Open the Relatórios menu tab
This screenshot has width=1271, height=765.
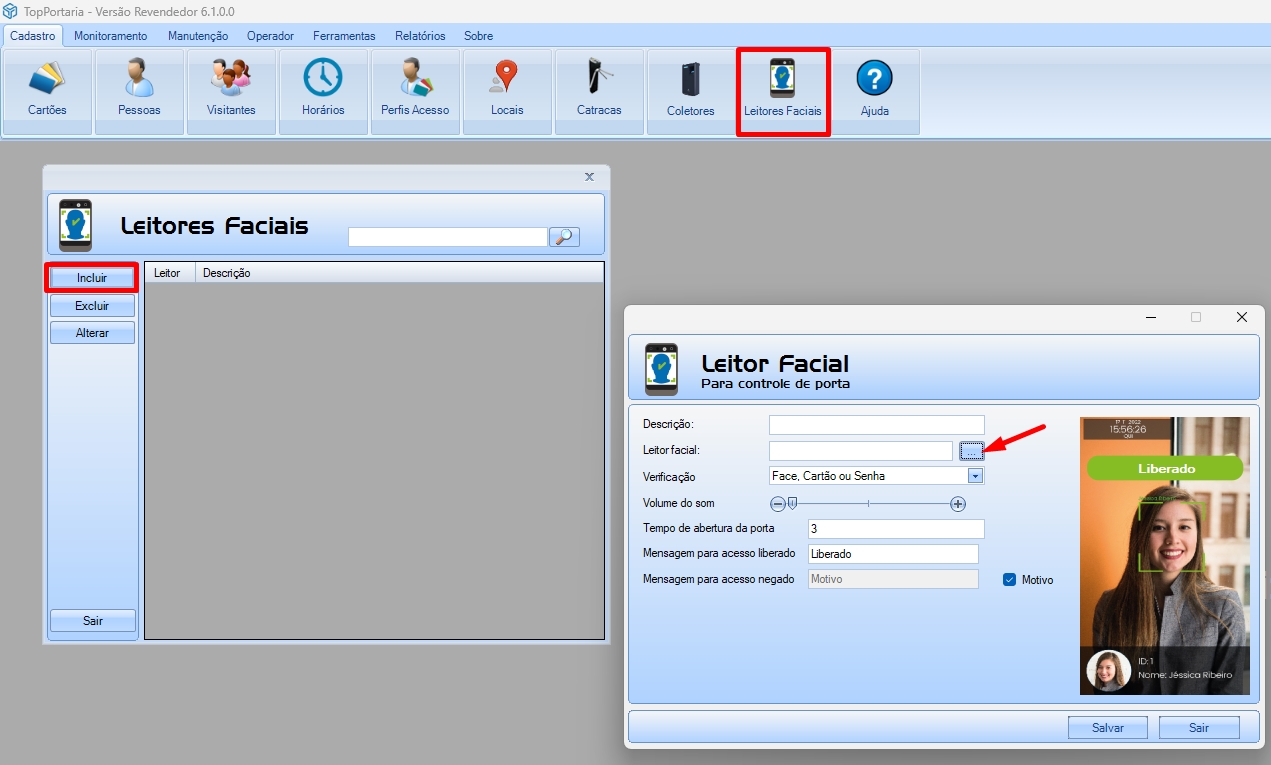coord(420,36)
